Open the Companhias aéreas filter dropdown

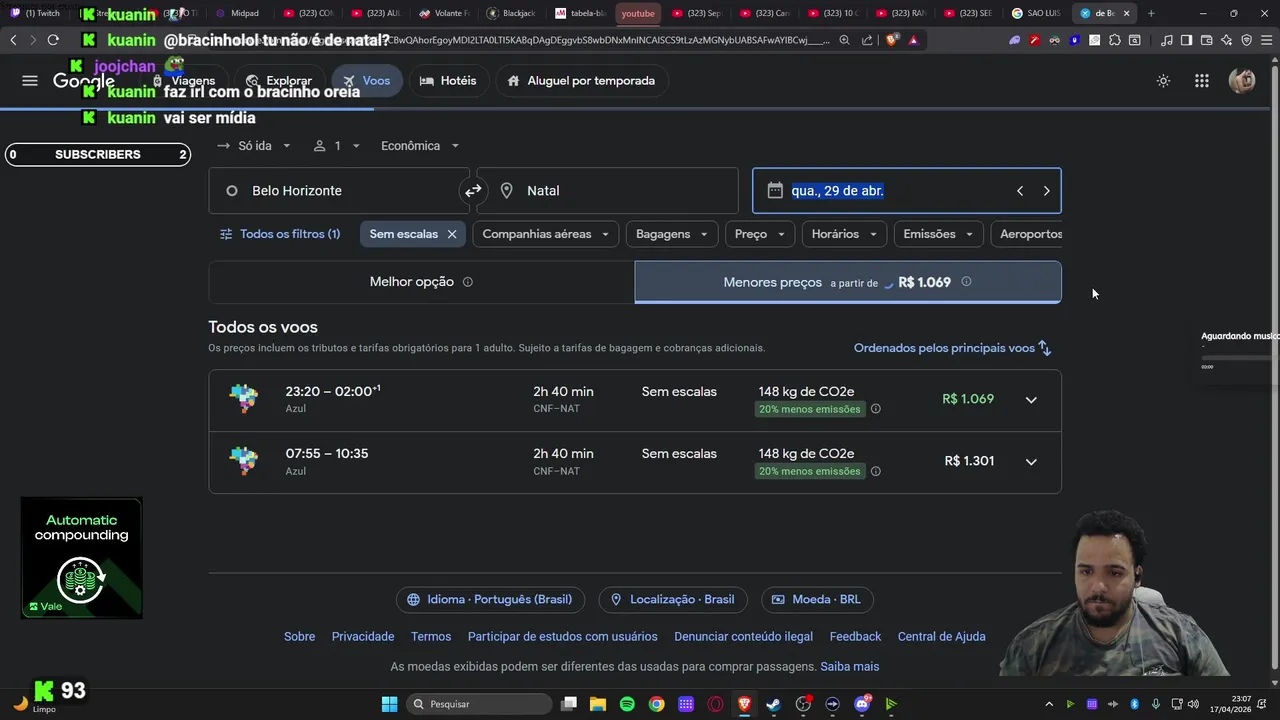coord(546,234)
